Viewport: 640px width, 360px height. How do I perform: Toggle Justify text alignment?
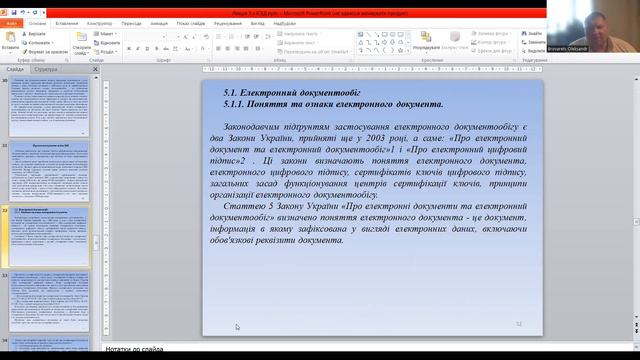click(246, 49)
